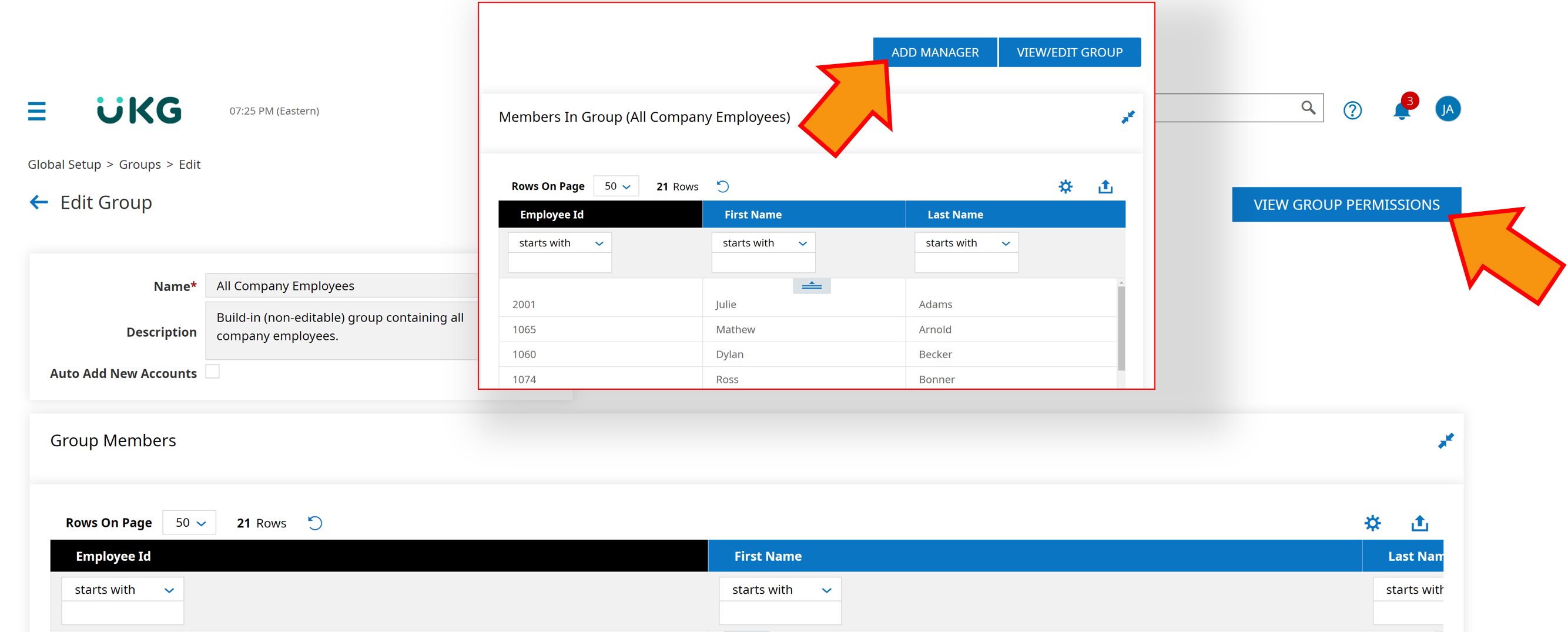Viewport: 1568px width, 632px height.
Task: Click the ADD MANAGER button
Action: point(935,52)
